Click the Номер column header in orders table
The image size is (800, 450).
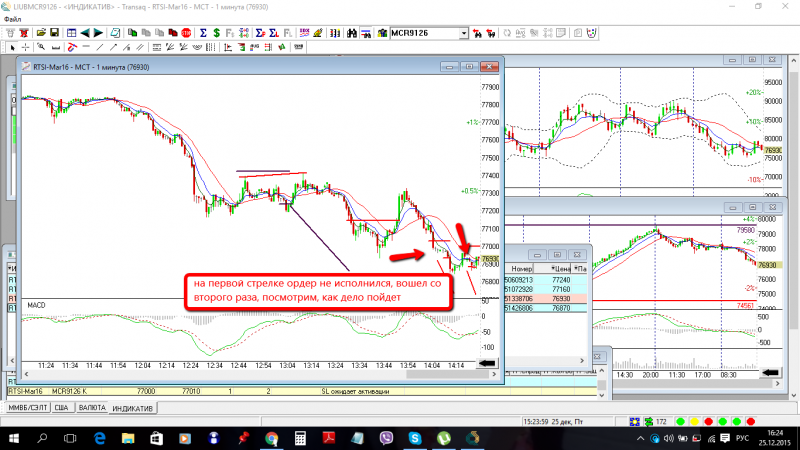[520, 268]
